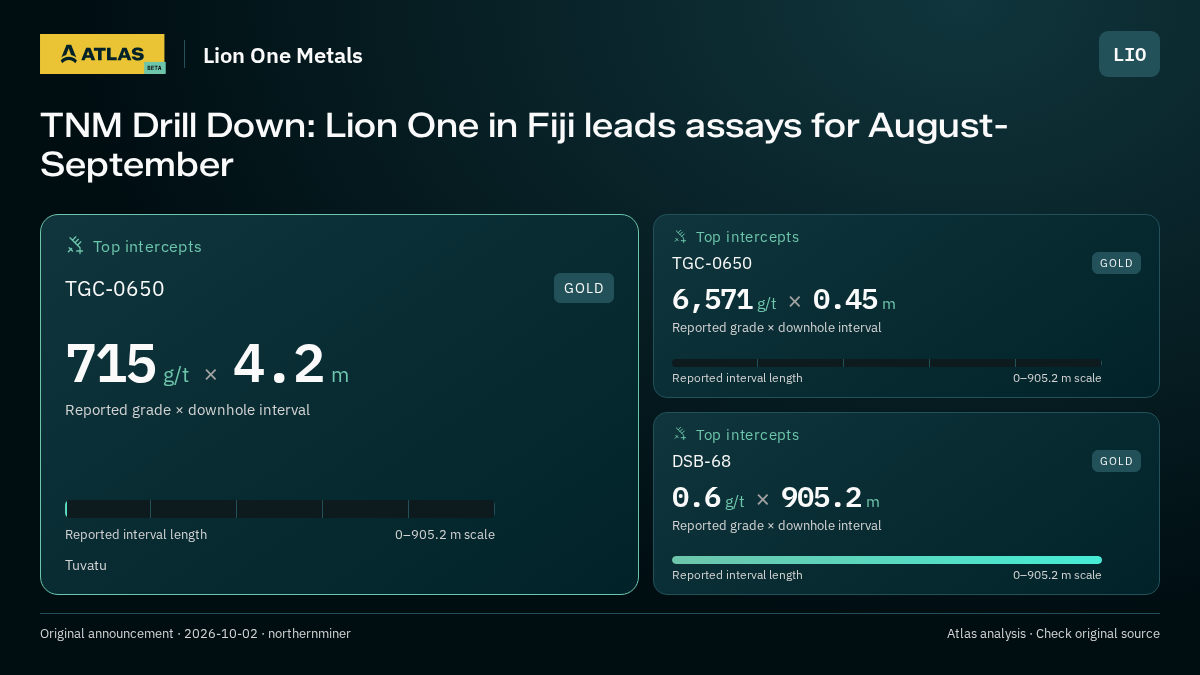
Task: Click the drill icon in the 6,571 g/t card
Action: pyautogui.click(x=680, y=237)
